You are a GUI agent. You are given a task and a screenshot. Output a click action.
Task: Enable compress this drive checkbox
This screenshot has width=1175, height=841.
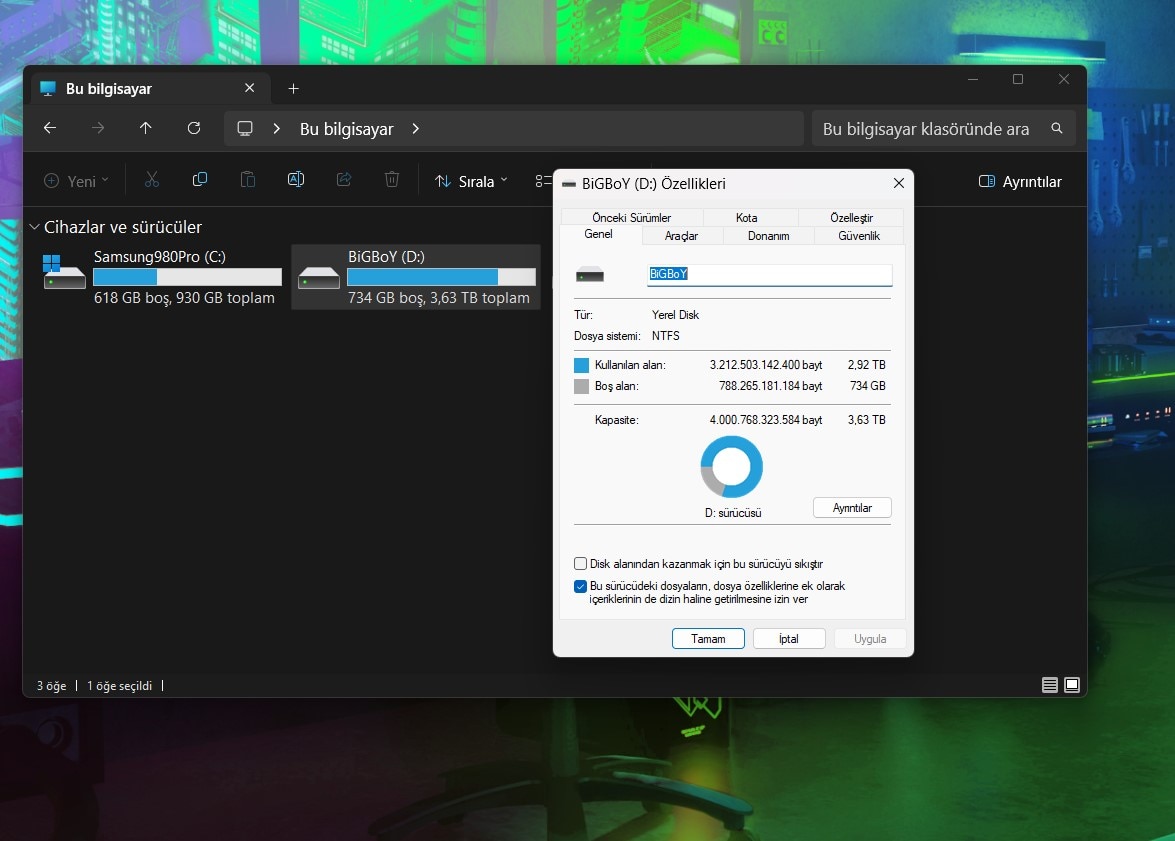tap(580, 564)
